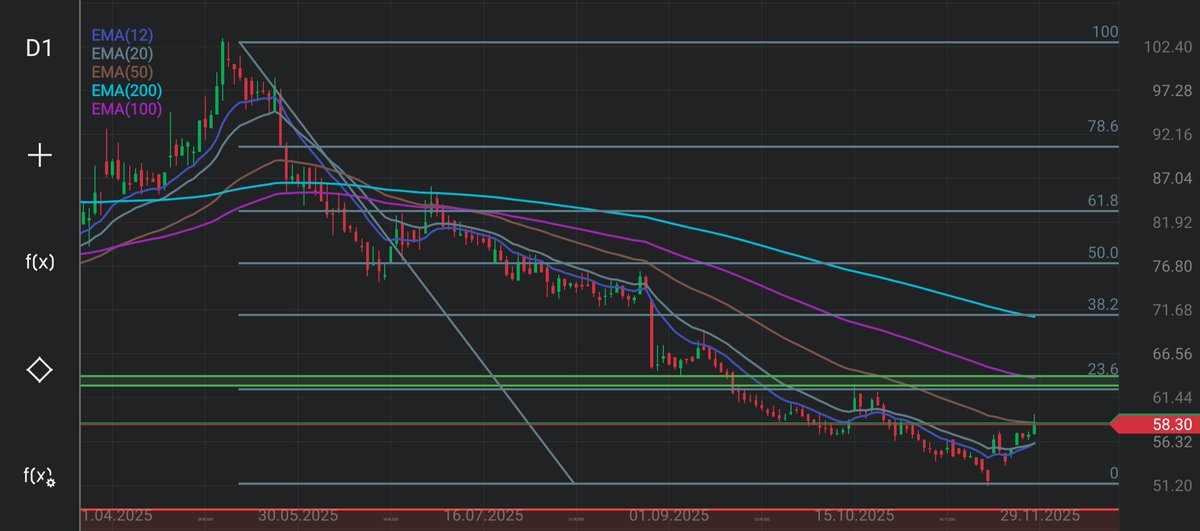Click the 1.04.2025 date on time axis
1200x531 pixels.
116,516
